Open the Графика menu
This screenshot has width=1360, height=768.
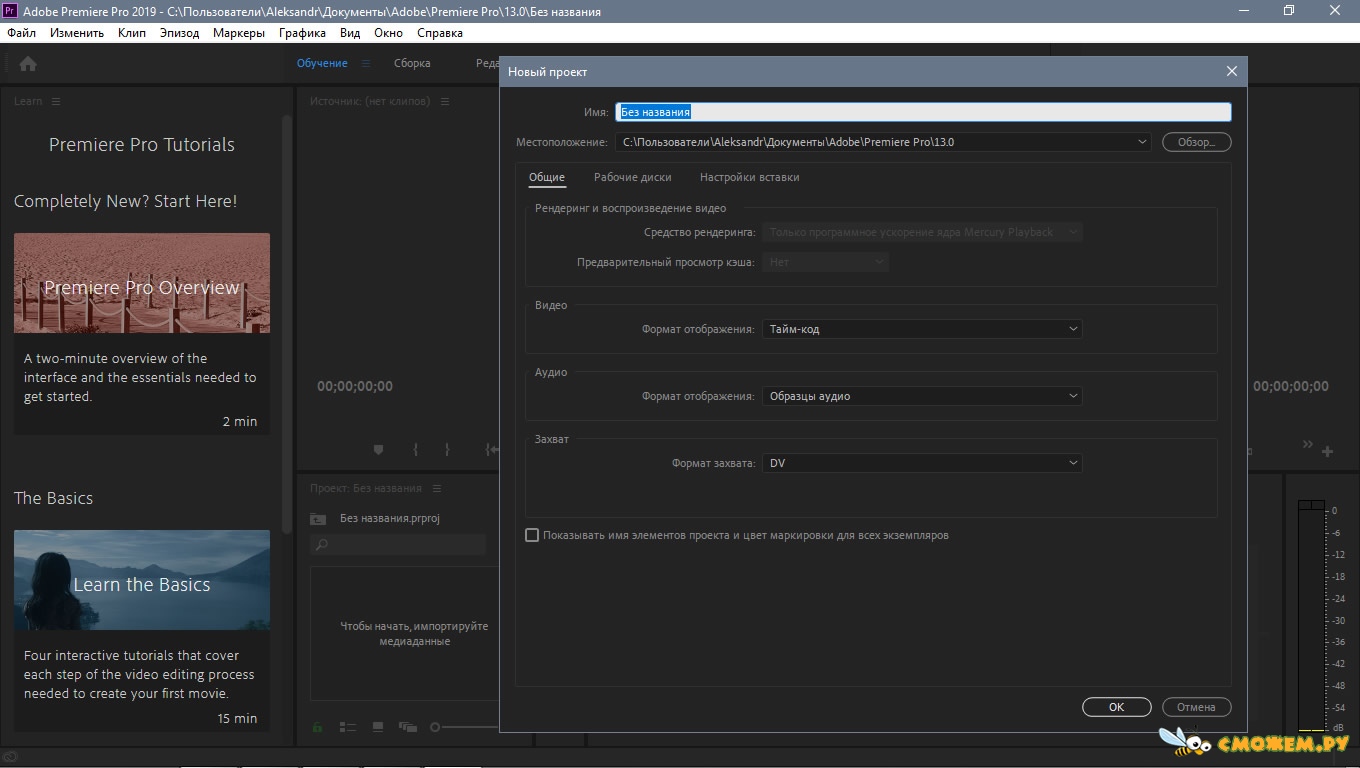click(302, 33)
